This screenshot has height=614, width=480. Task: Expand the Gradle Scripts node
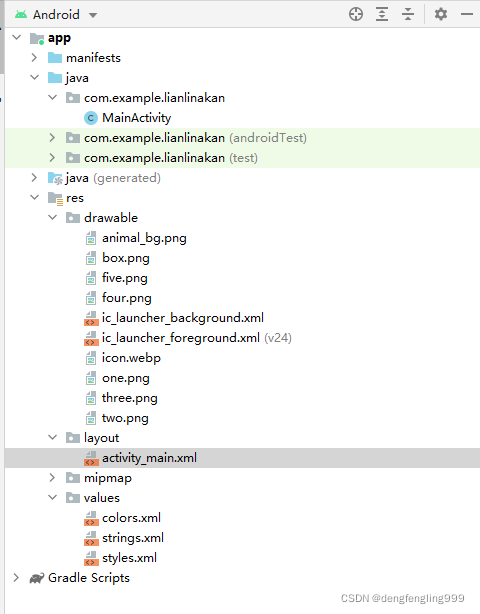pos(16,578)
